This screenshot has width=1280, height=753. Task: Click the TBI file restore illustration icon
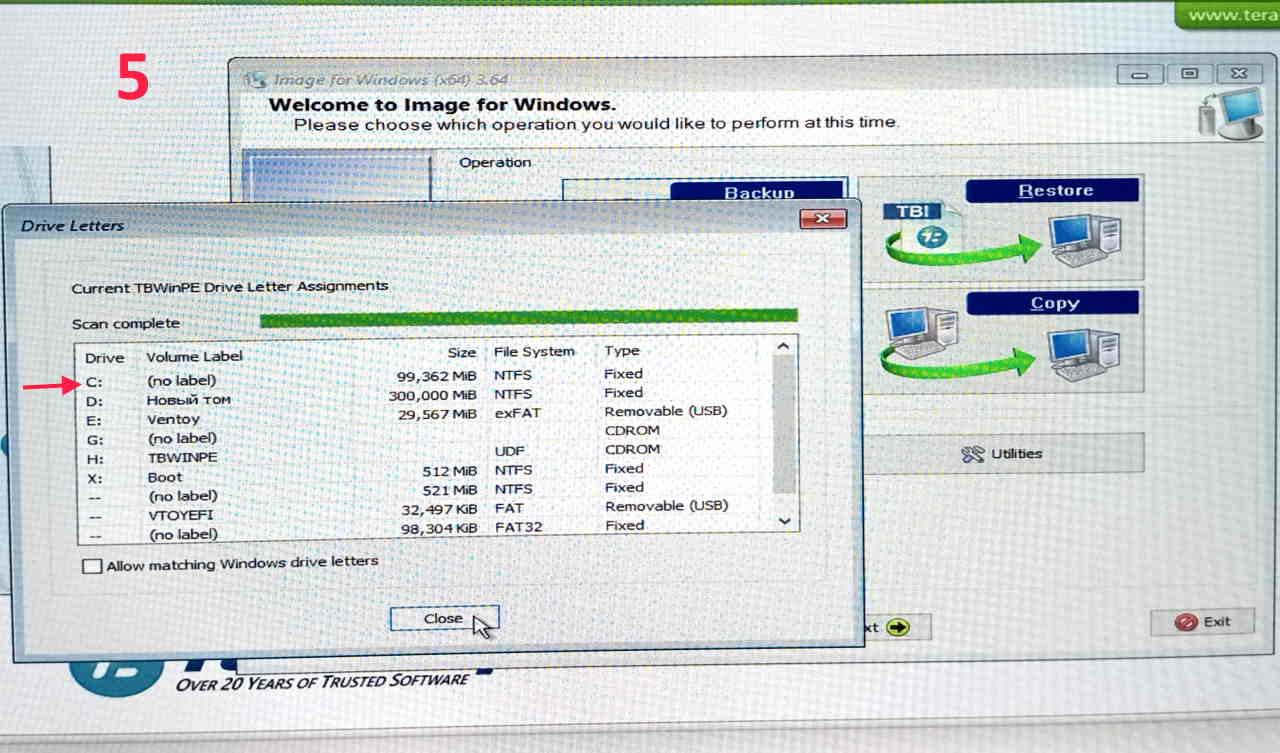[x=922, y=229]
